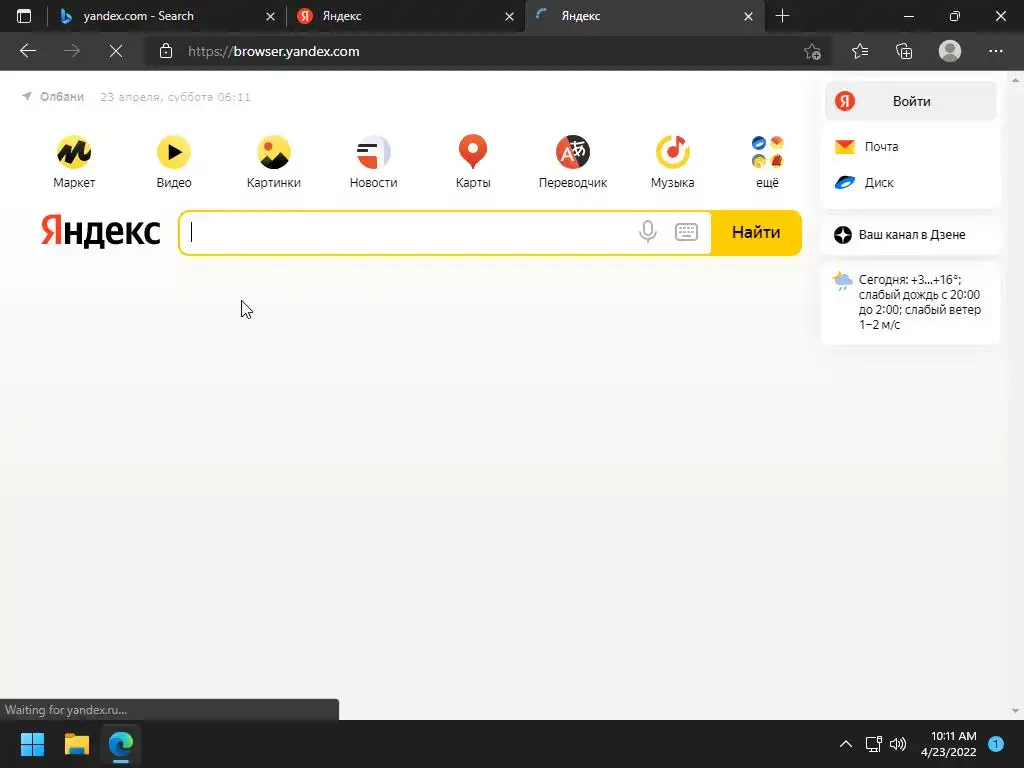This screenshot has height=768, width=1024.
Task: Show hidden system tray icons
Action: (x=845, y=744)
